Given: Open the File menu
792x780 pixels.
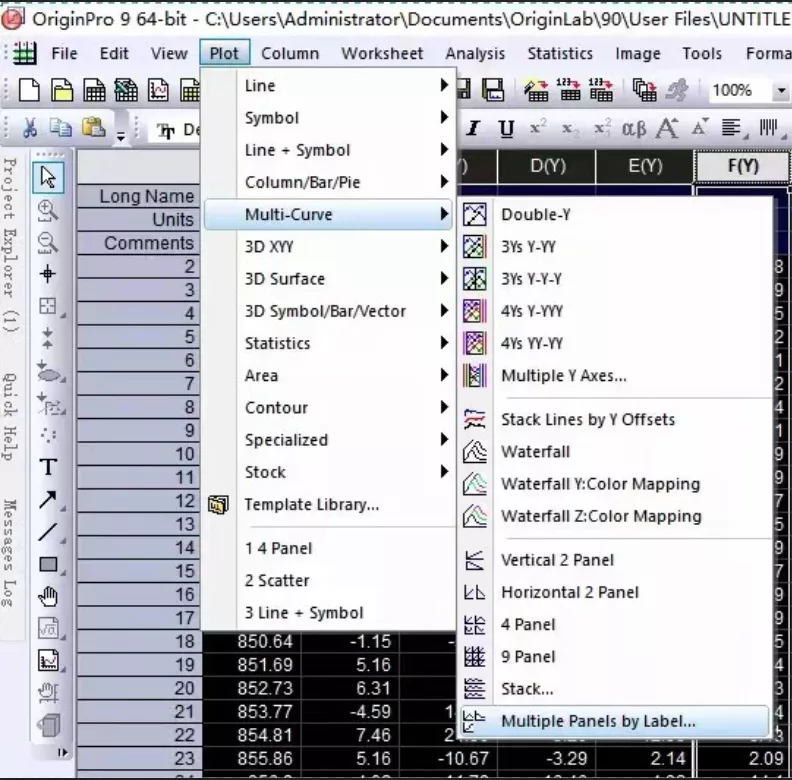Looking at the screenshot, I should [64, 54].
